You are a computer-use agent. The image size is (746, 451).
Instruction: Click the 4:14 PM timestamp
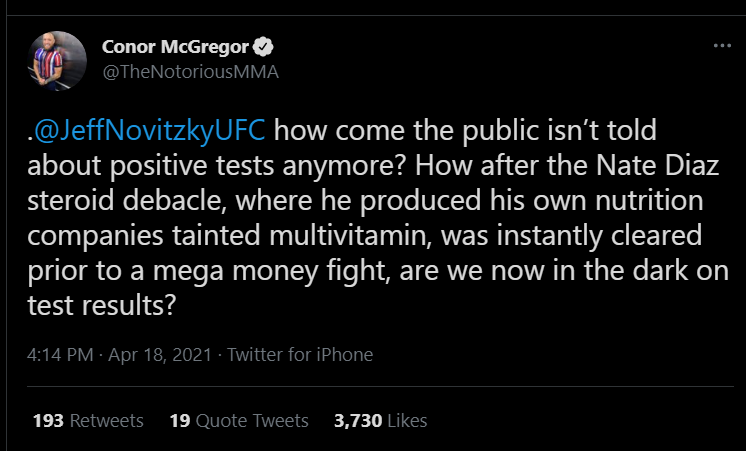pos(60,355)
